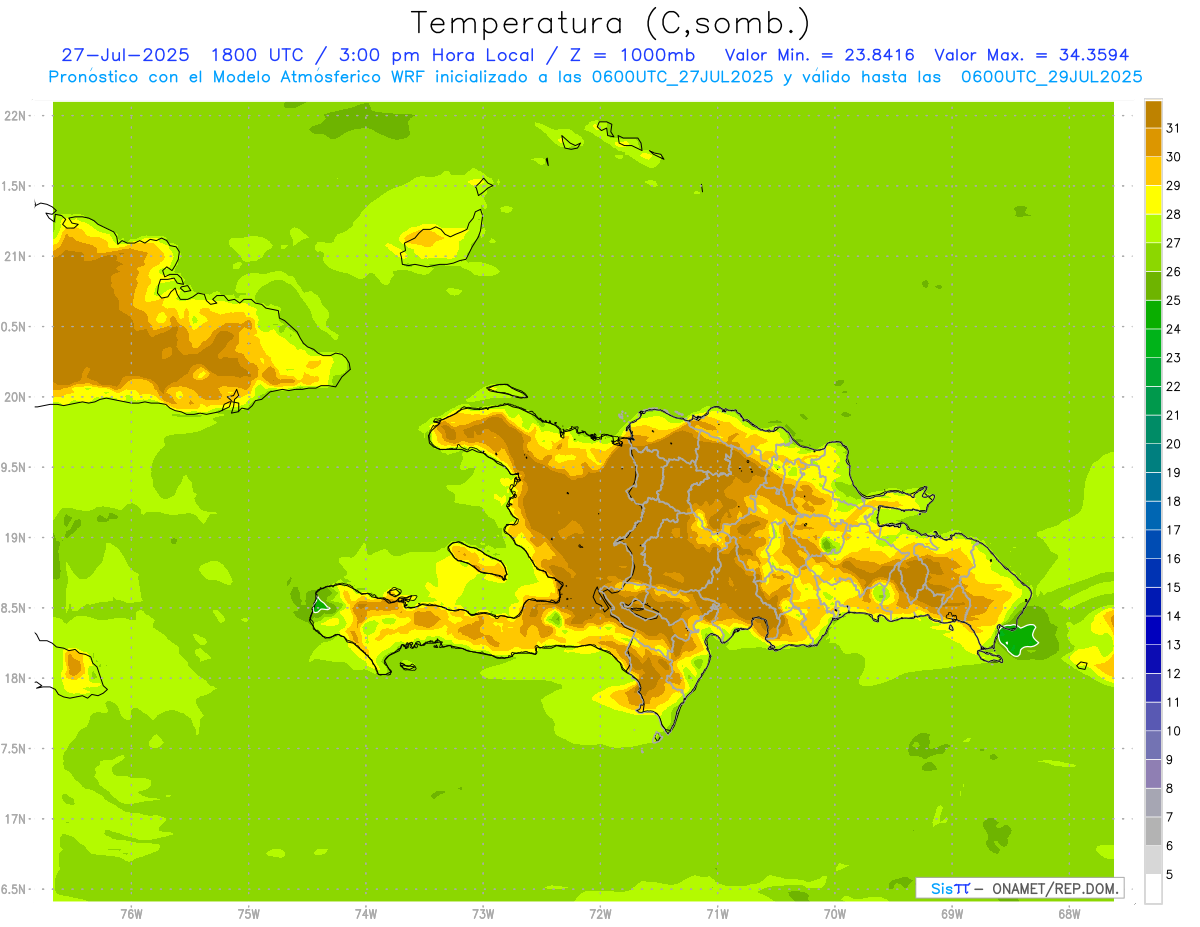
Task: Click the legend value '24'
Action: point(1173,329)
